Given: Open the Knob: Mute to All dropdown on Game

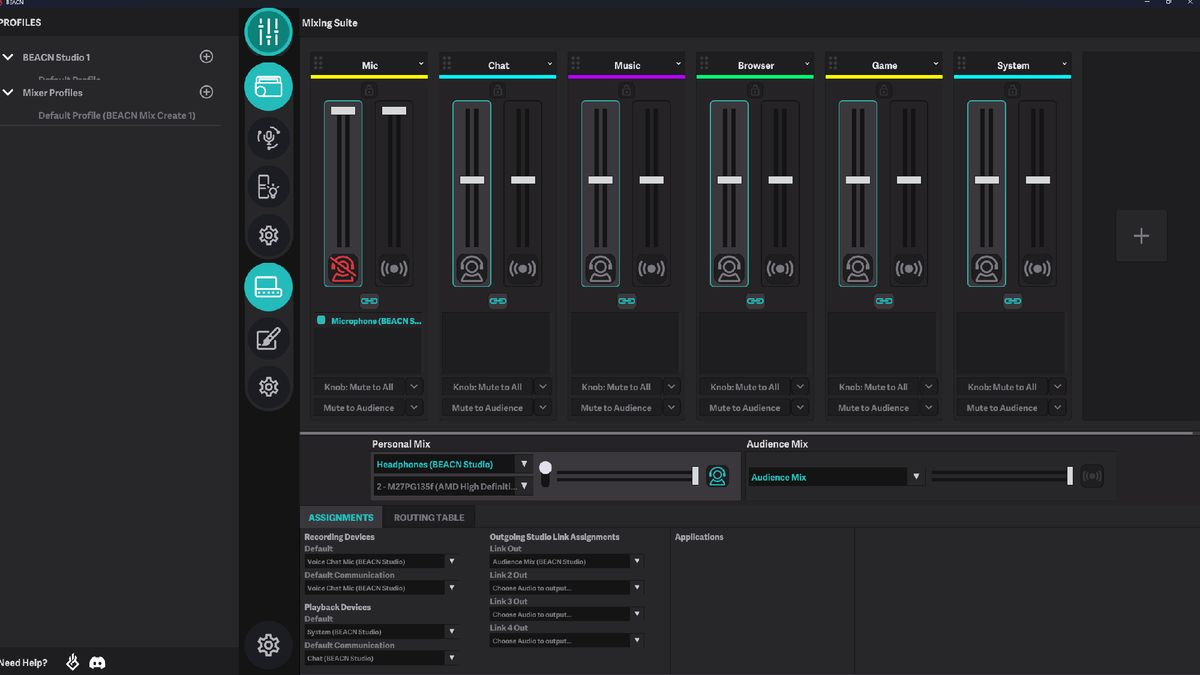Looking at the screenshot, I should [x=881, y=386].
